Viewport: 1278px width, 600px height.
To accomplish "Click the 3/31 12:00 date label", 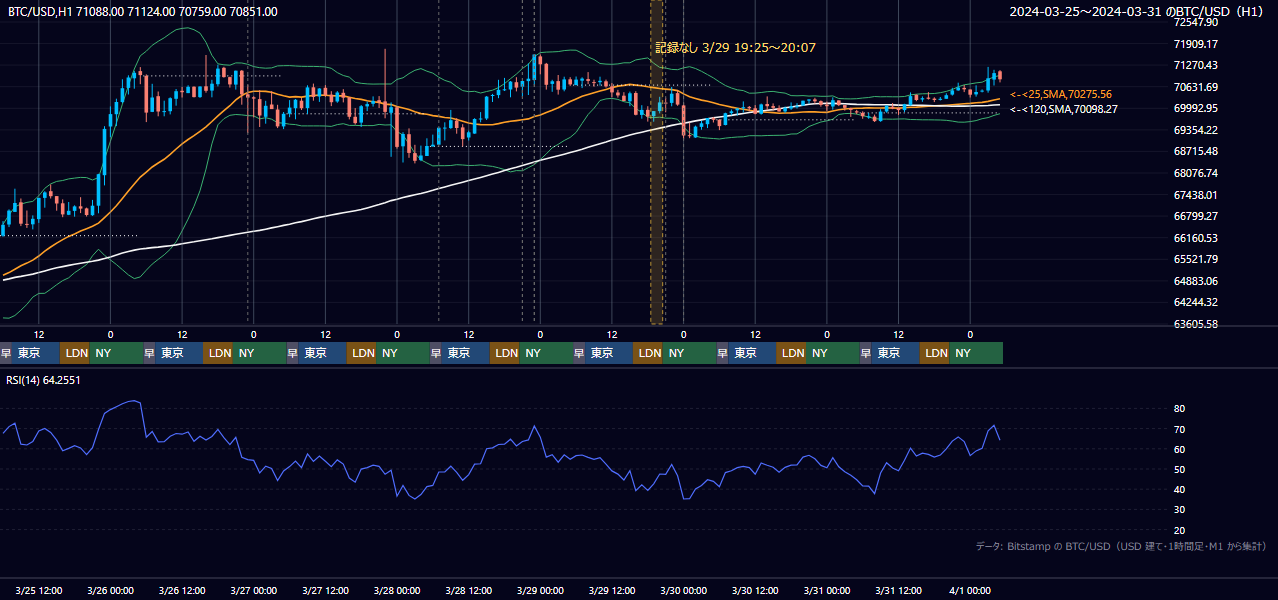I will click(x=899, y=590).
